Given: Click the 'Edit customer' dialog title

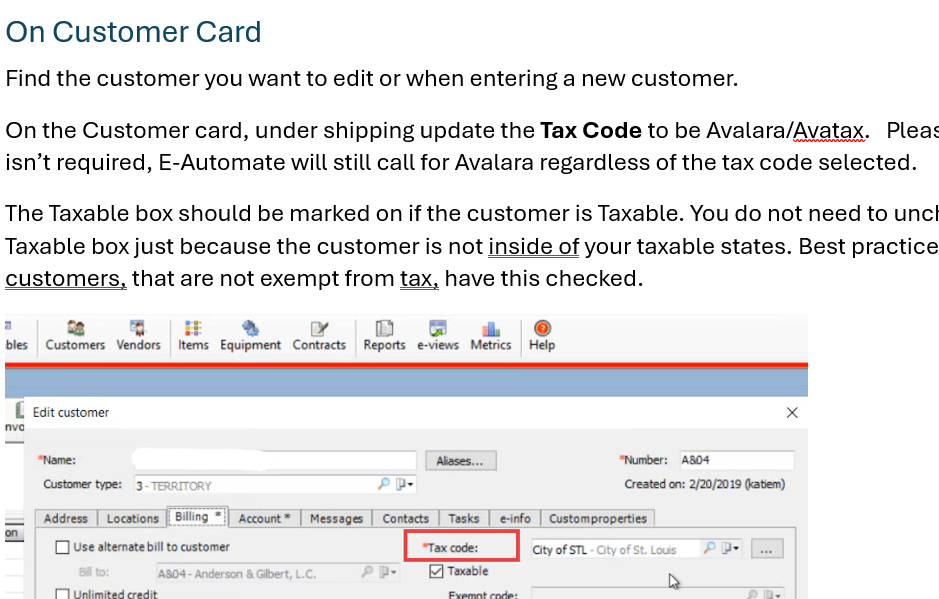Looking at the screenshot, I should (71, 412).
